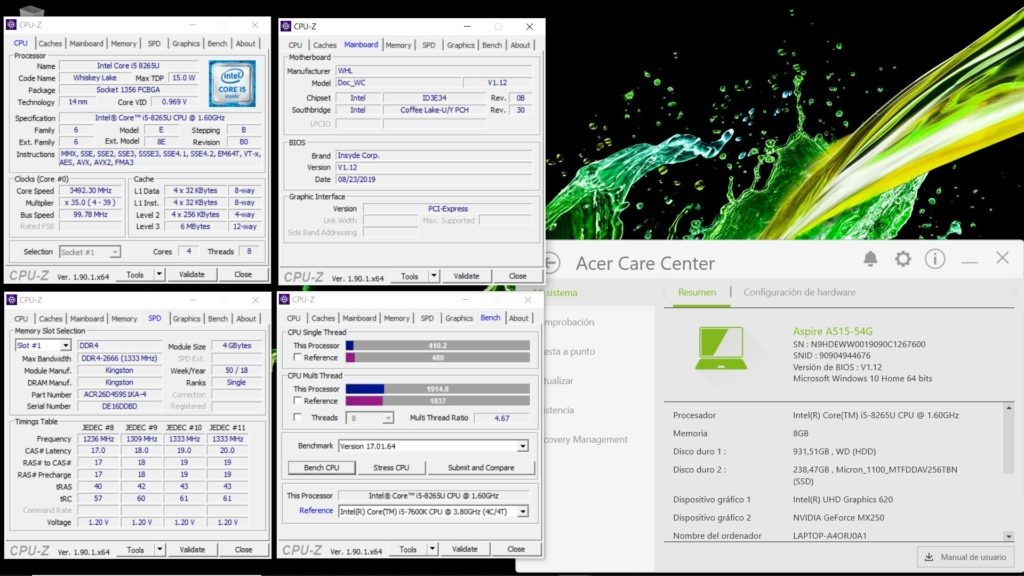1024x576 pixels.
Task: Click the BIOS date 08/23/2019 field
Action: coord(434,179)
